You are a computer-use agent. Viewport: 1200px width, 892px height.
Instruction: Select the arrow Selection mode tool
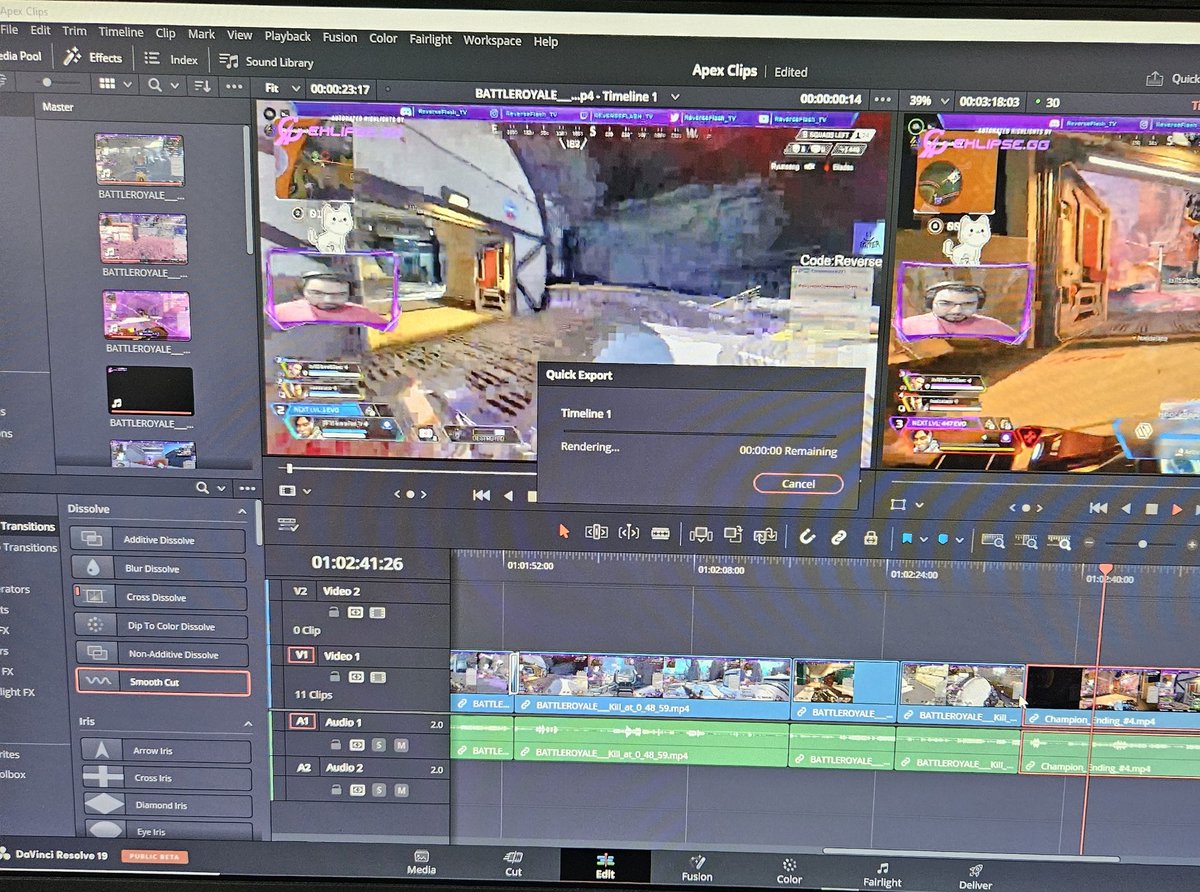coord(564,532)
